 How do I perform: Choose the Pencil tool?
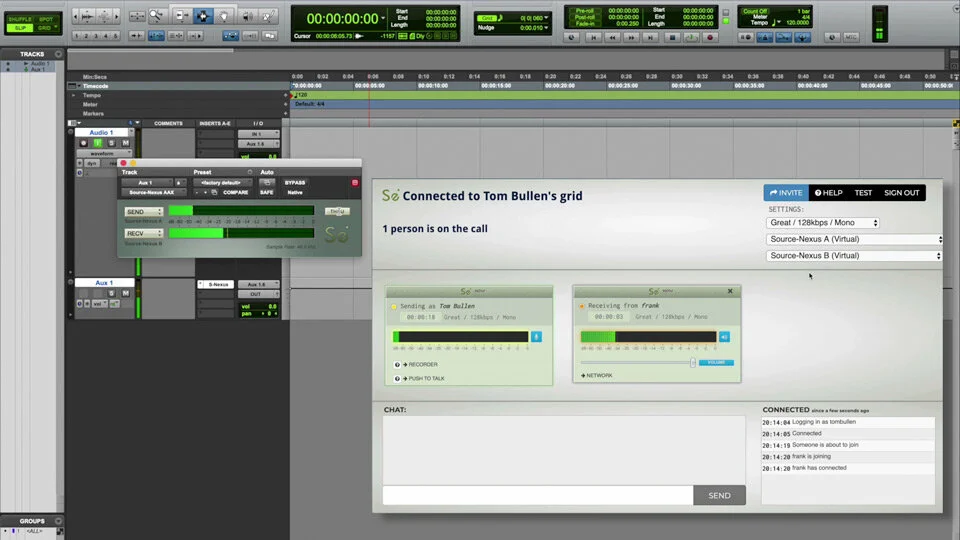268,16
